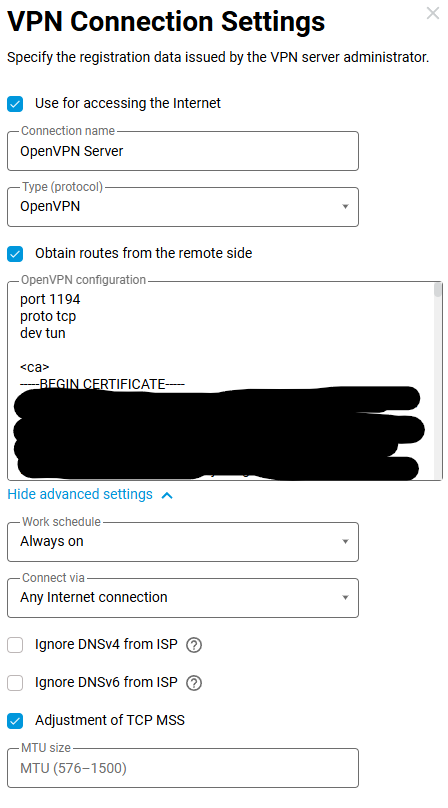Click the MTU size input field
Image resolution: width=448 pixels, height=808 pixels.
182,768
